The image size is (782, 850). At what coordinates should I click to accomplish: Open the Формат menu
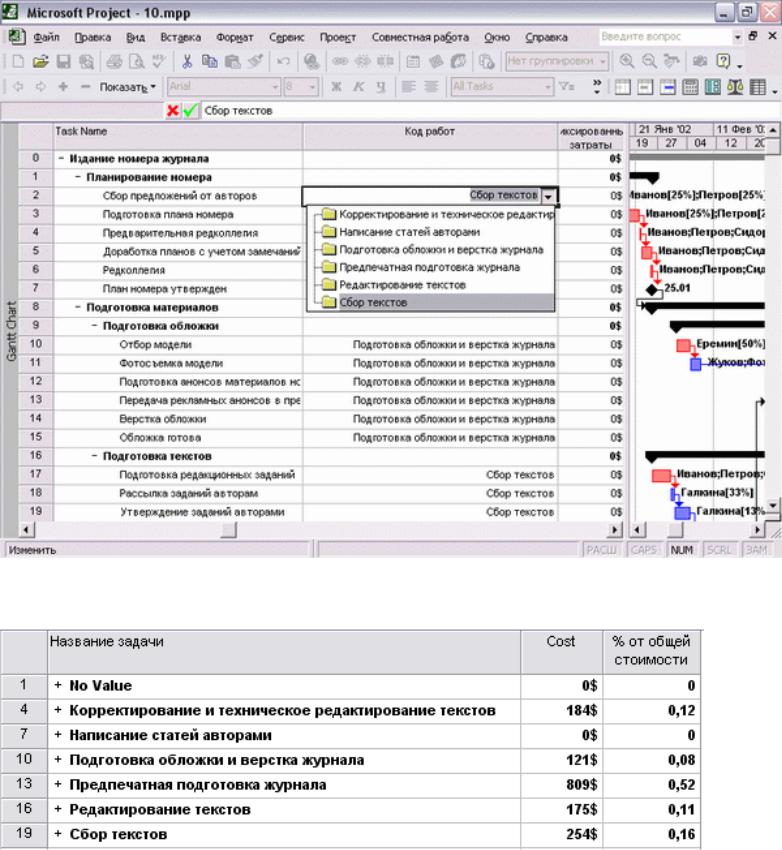[x=235, y=37]
